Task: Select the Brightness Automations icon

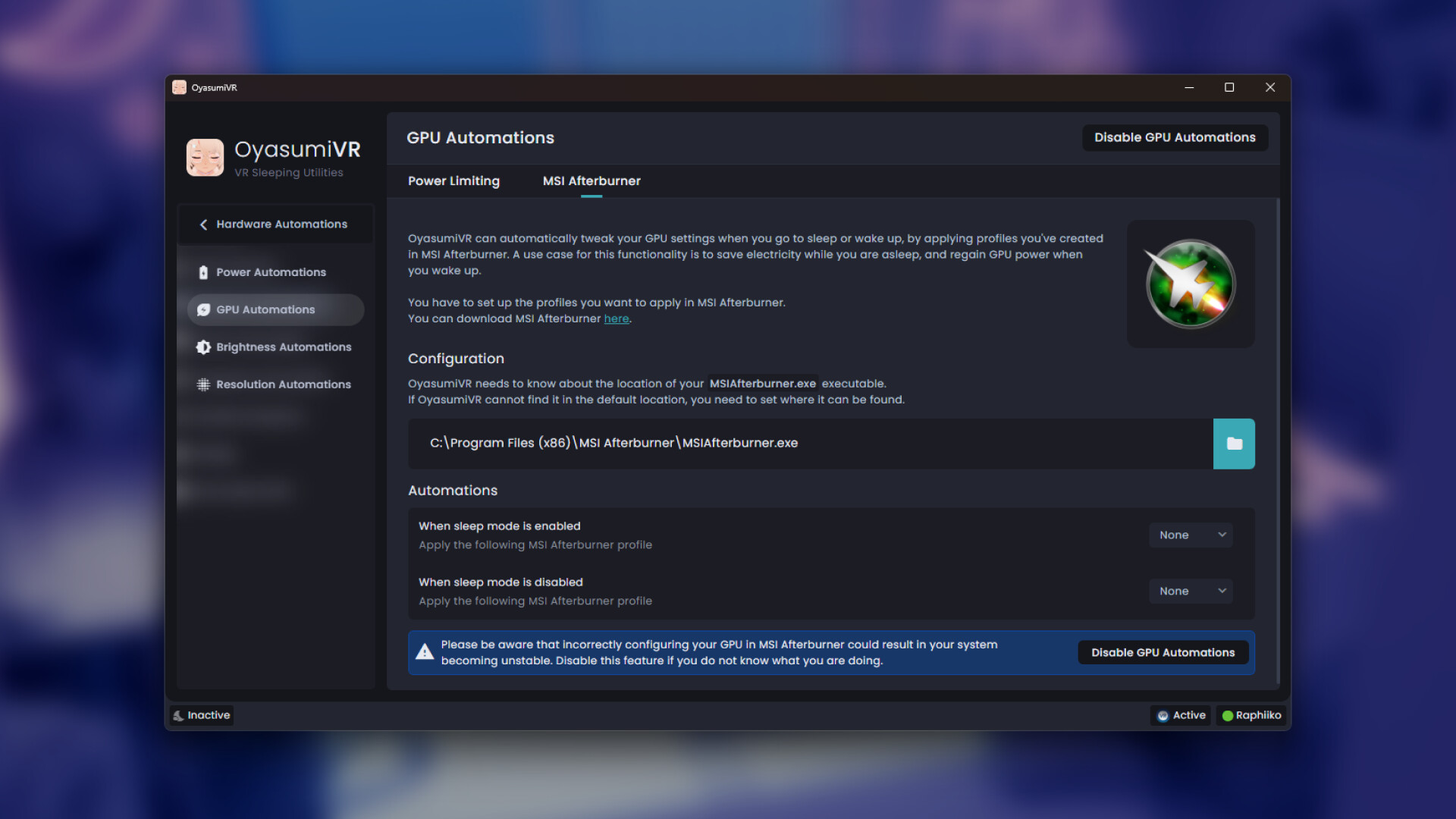Action: tap(202, 347)
